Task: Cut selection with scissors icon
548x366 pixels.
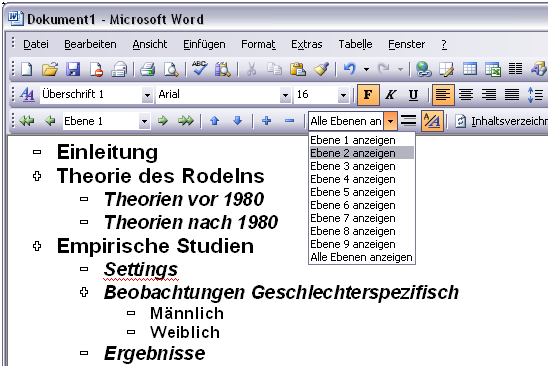Action: (x=251, y=69)
